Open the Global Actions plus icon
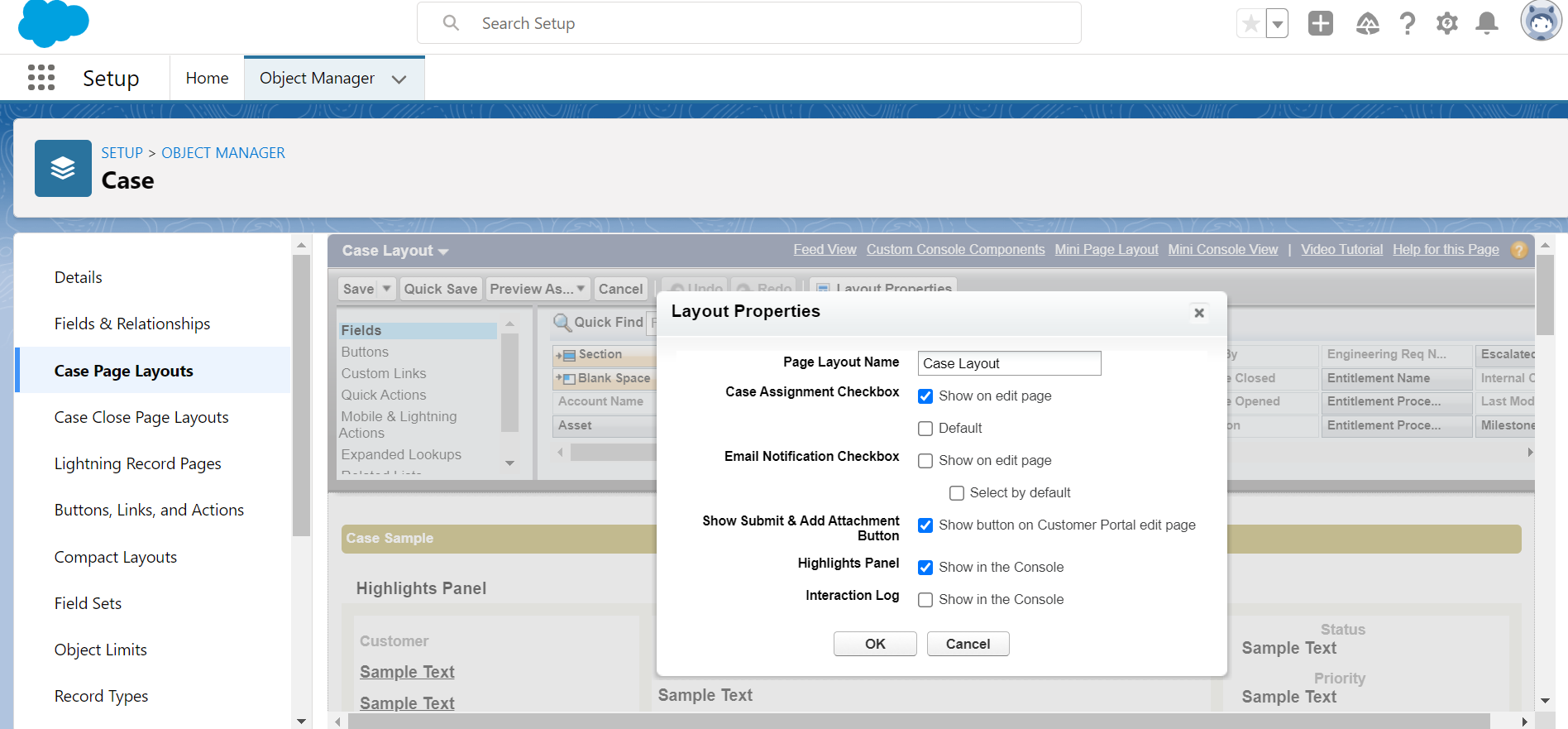Viewport: 1568px width, 729px height. pyautogui.click(x=1321, y=23)
